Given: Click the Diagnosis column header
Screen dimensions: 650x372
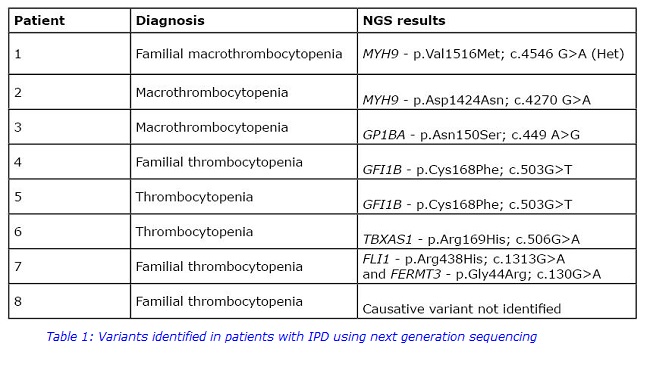Looking at the screenshot, I should click(244, 20).
